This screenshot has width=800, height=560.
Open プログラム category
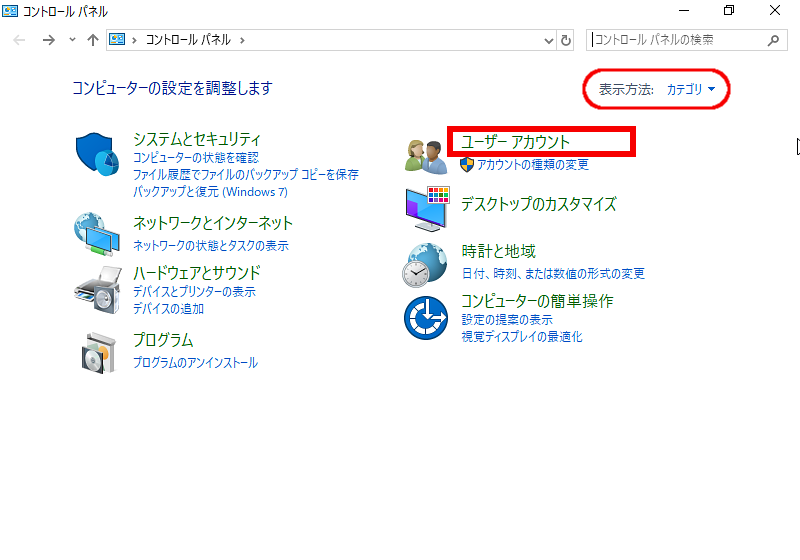coord(163,340)
